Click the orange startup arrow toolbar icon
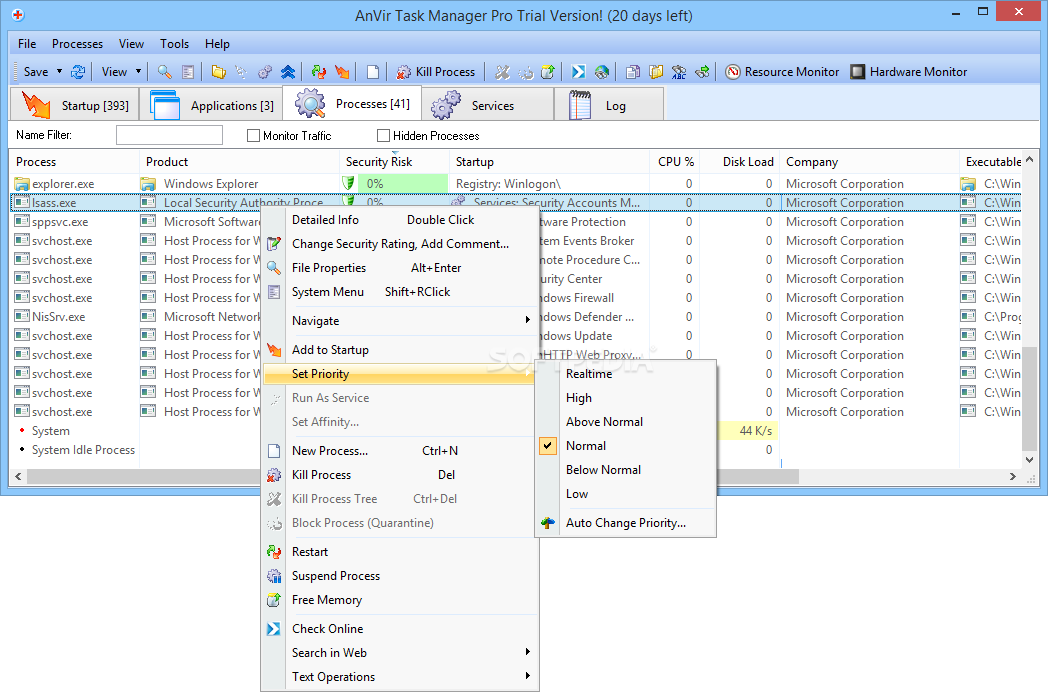 342,72
